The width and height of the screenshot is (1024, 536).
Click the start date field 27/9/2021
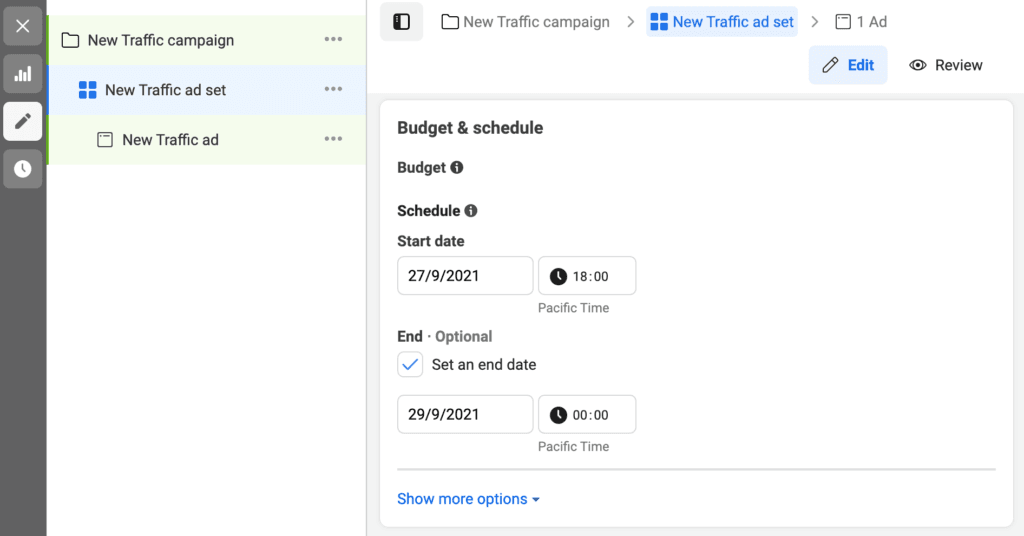tap(464, 276)
